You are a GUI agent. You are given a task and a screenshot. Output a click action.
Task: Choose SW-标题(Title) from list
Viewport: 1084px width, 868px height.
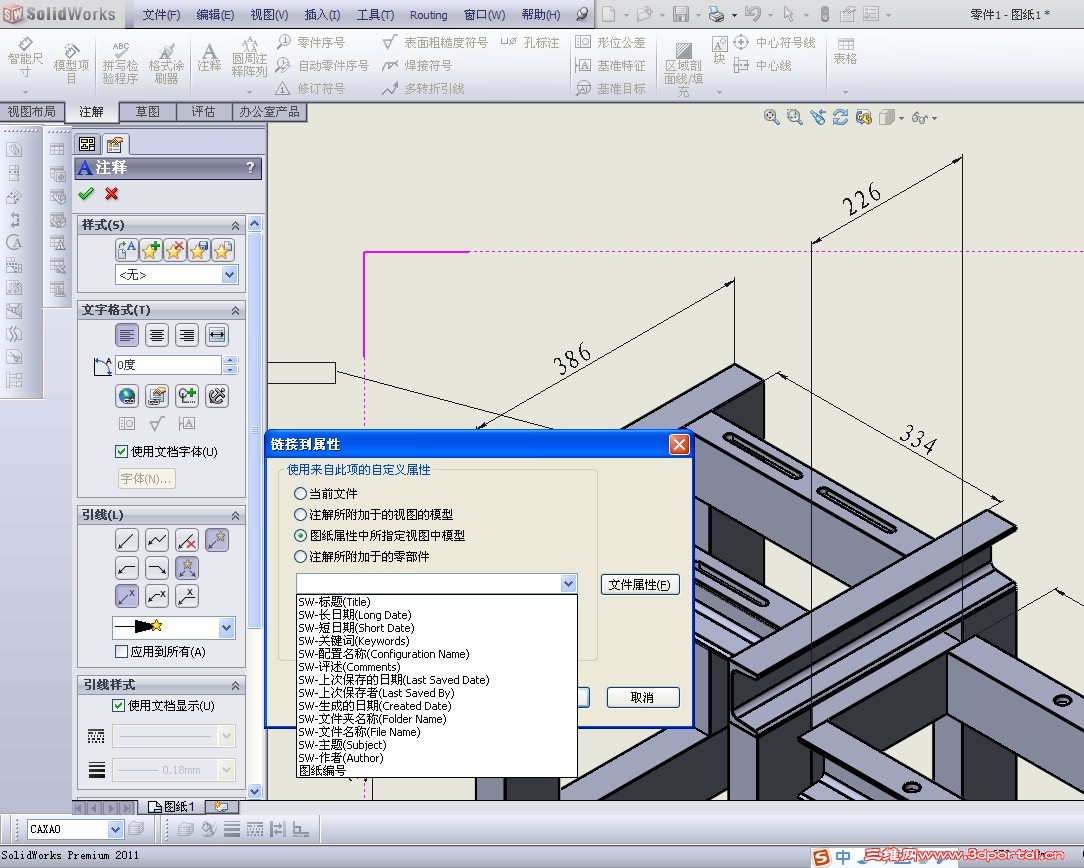(436, 602)
